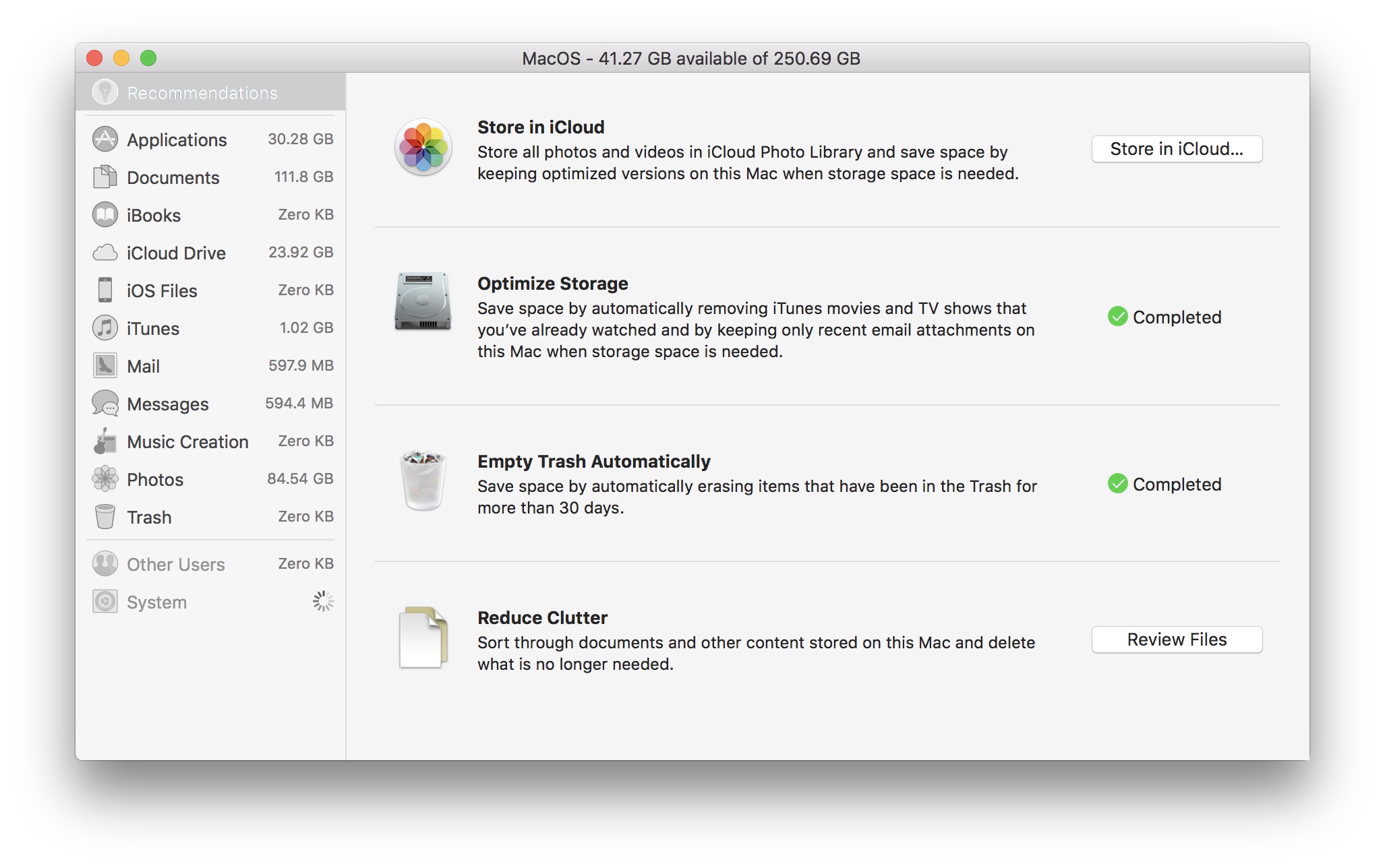
Task: Click the iCloud Drive cloud icon
Action: click(x=105, y=253)
